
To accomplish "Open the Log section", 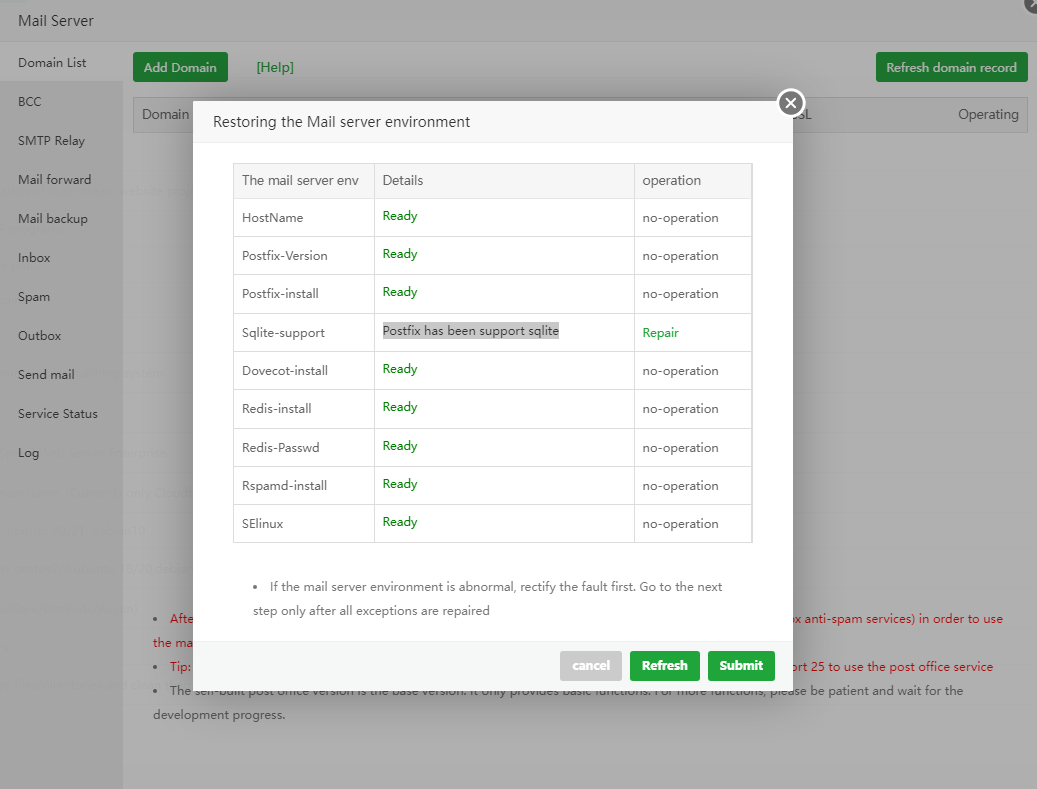I will click(29, 453).
